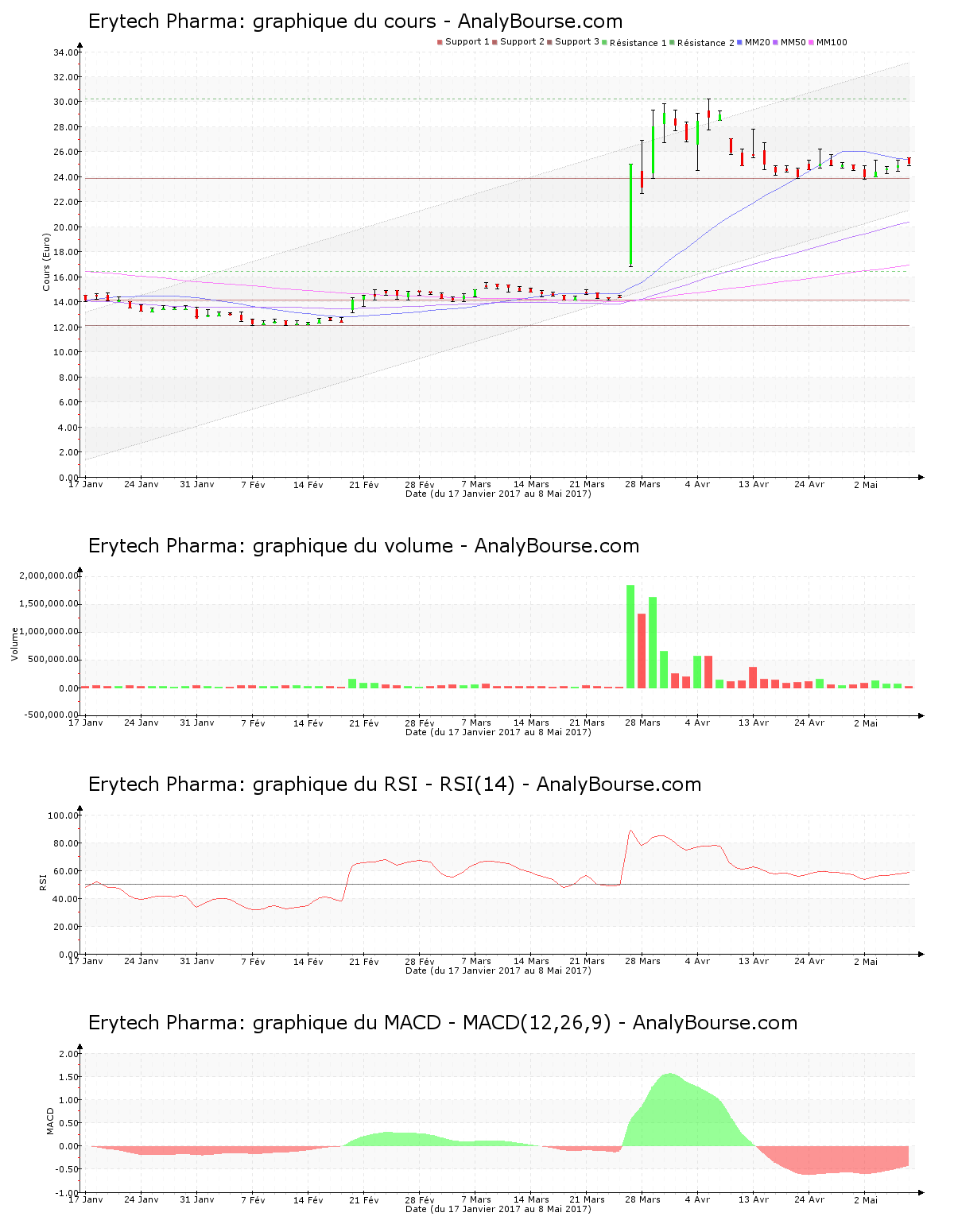Click the 'RSI' y-axis label
Viewport: 954px width, 1232px height.
click(42, 882)
